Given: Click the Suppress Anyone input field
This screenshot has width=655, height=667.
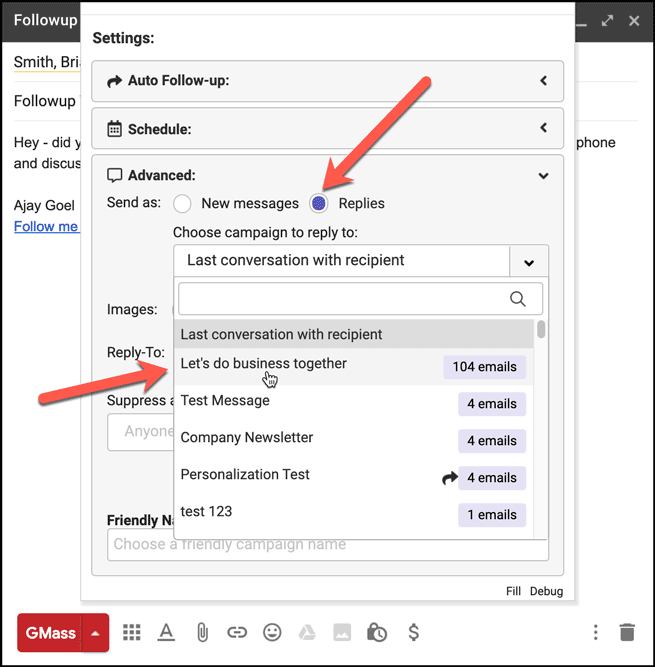Looking at the screenshot, I should (x=141, y=432).
